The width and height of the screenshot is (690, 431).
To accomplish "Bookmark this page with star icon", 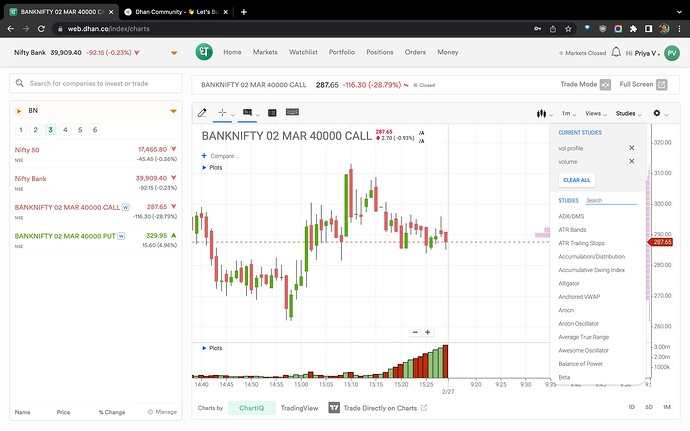I will [x=568, y=29].
